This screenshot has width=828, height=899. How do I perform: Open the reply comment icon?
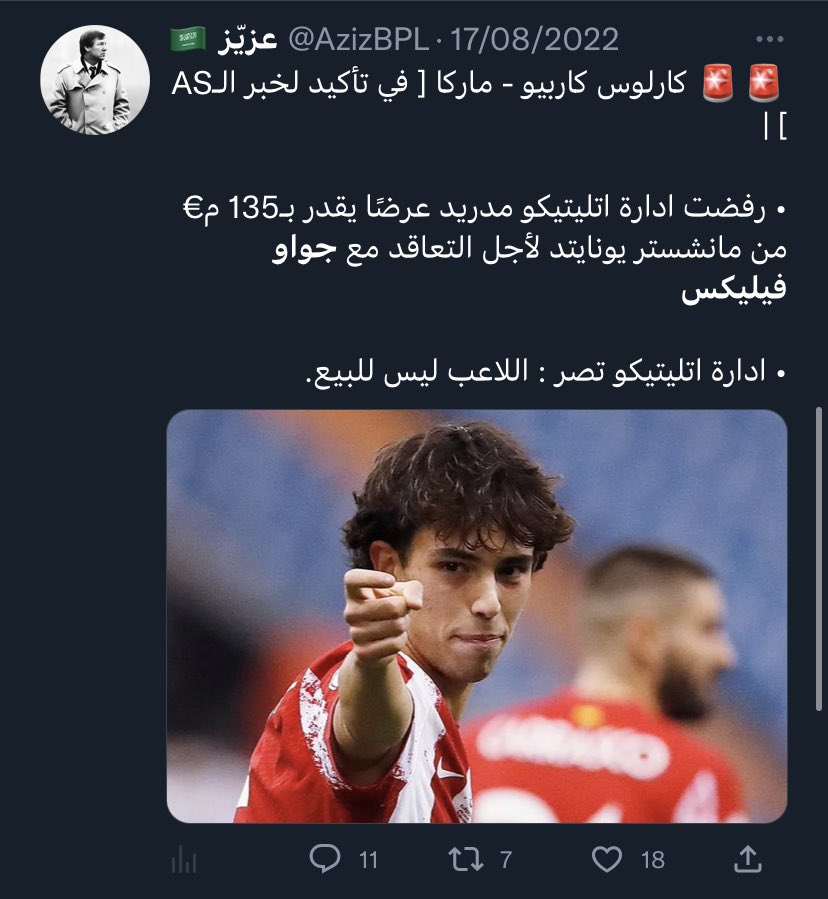(x=325, y=859)
